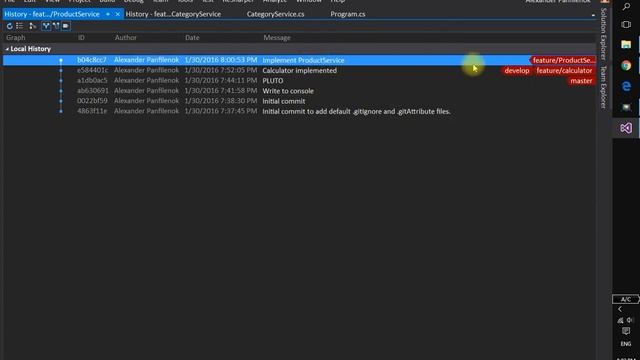The width and height of the screenshot is (640, 360).
Task: Select commit 'Calculator implemented'
Action: pos(299,71)
